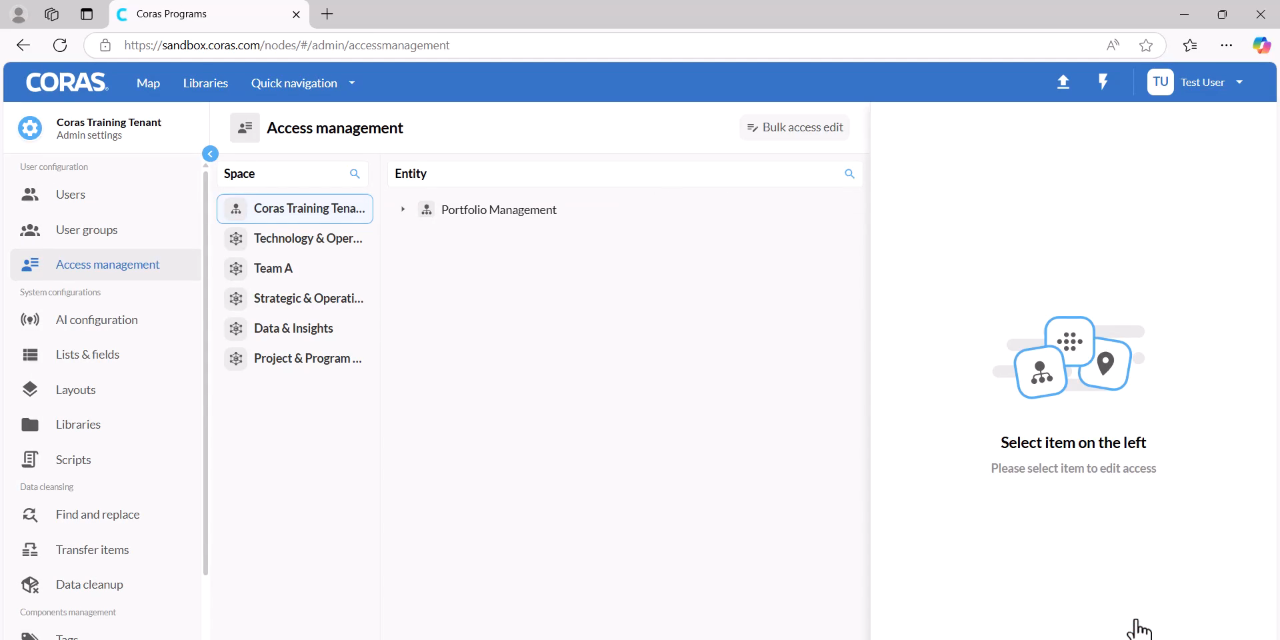Open browser Settings and more menu
This screenshot has width=1280, height=640.
coord(1227,45)
